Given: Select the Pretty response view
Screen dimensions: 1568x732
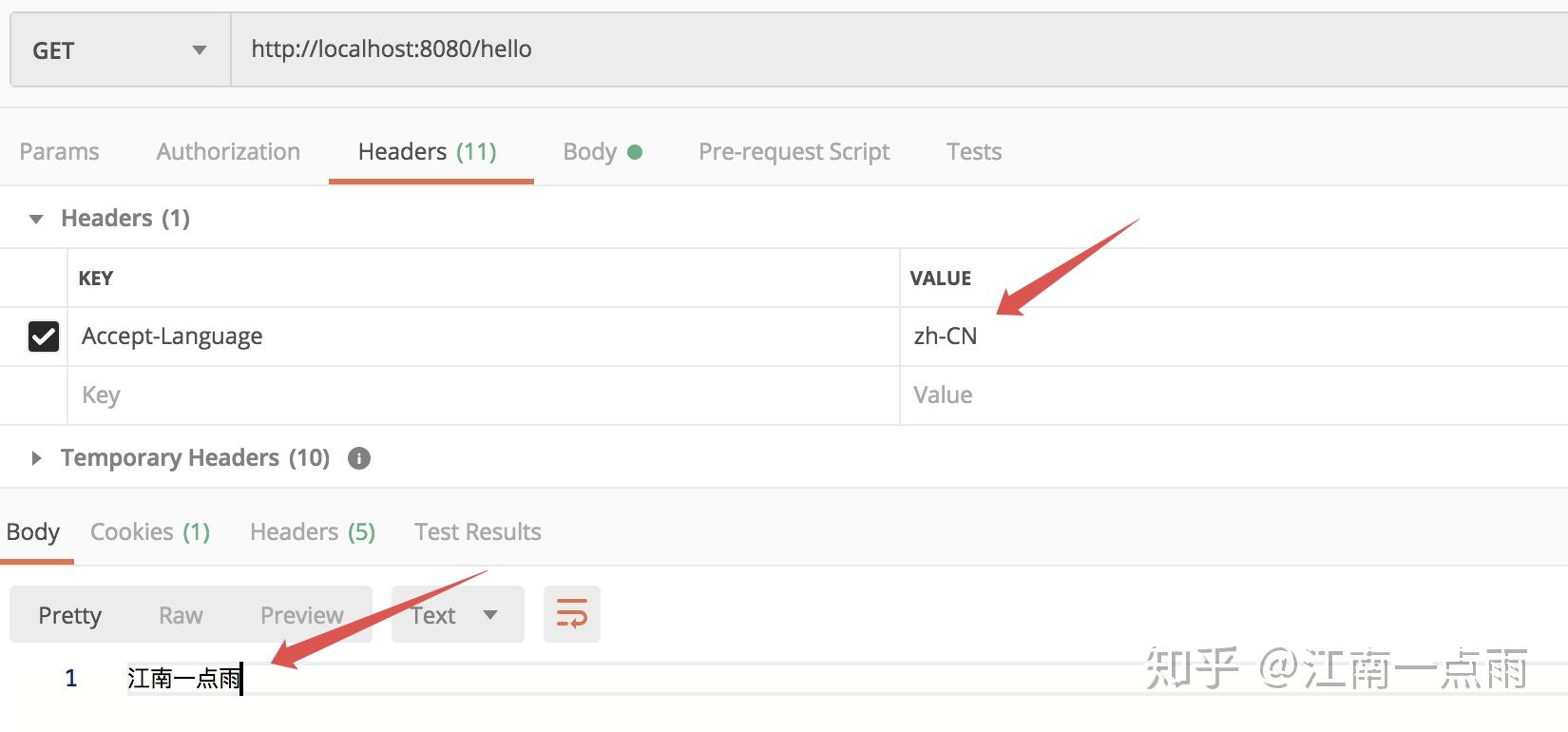Looking at the screenshot, I should point(69,616).
